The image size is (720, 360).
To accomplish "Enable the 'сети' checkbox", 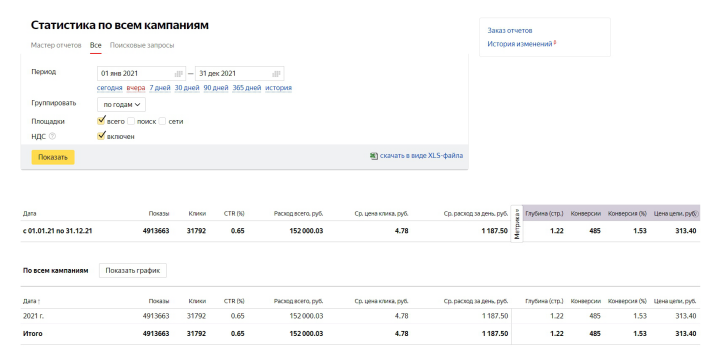I will tap(162, 122).
